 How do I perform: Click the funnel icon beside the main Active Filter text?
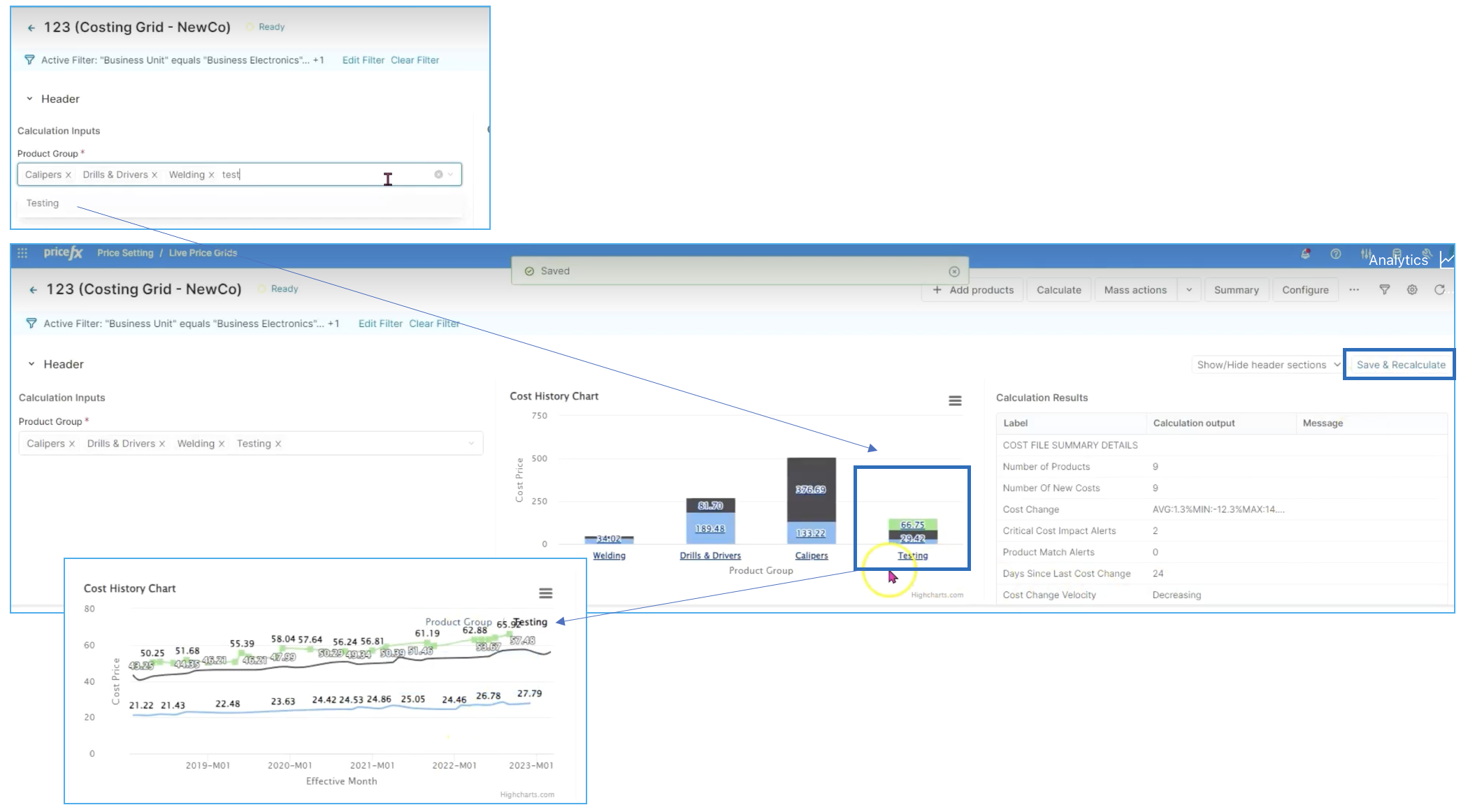pyautogui.click(x=31, y=324)
